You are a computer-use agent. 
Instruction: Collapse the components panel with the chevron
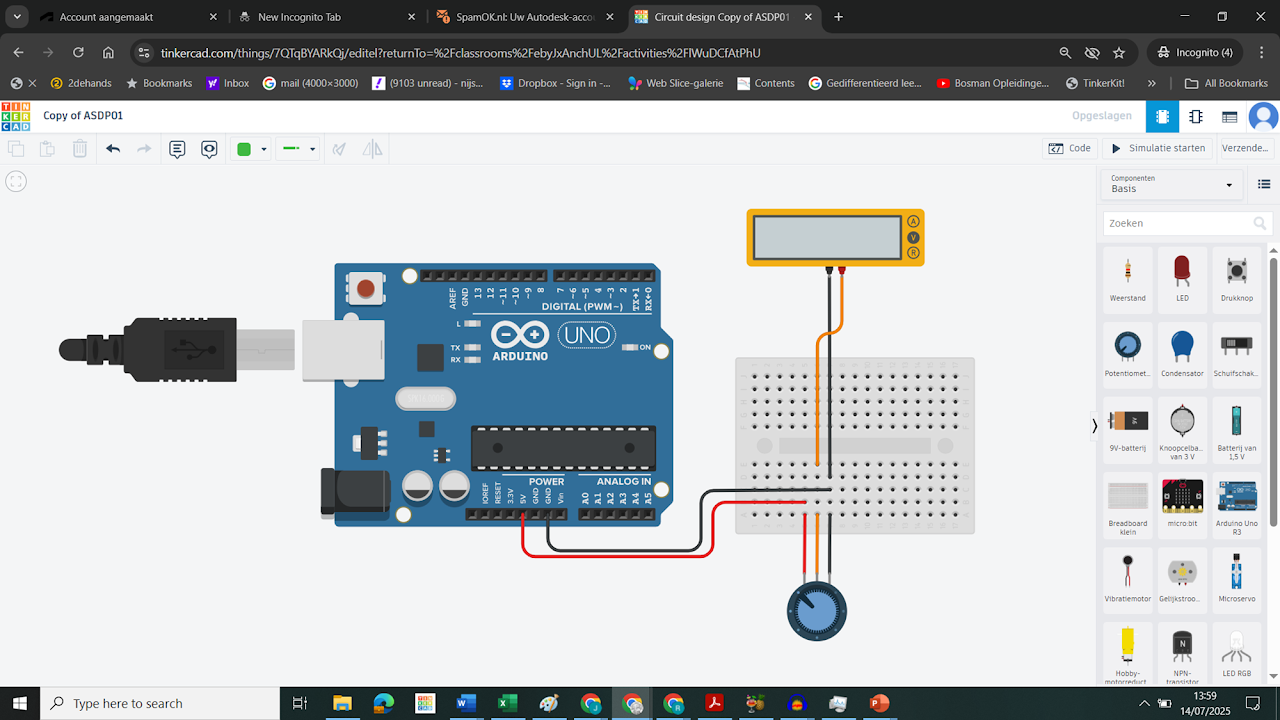tap(1095, 425)
